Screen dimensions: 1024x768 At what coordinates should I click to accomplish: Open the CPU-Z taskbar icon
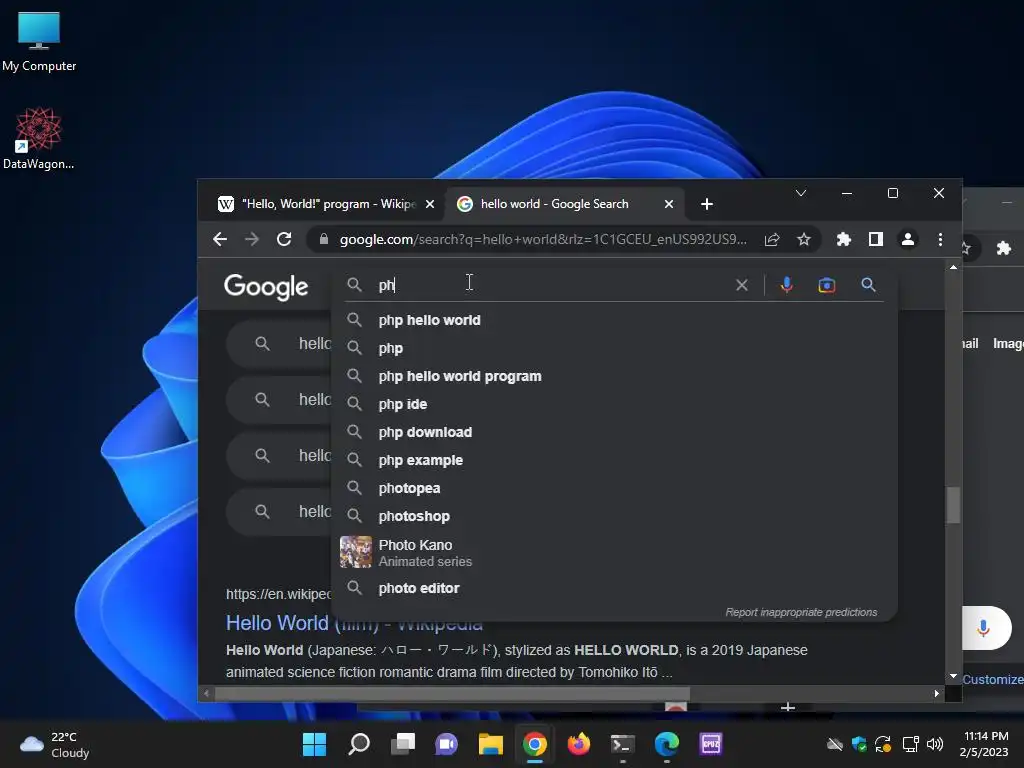pyautogui.click(x=711, y=744)
